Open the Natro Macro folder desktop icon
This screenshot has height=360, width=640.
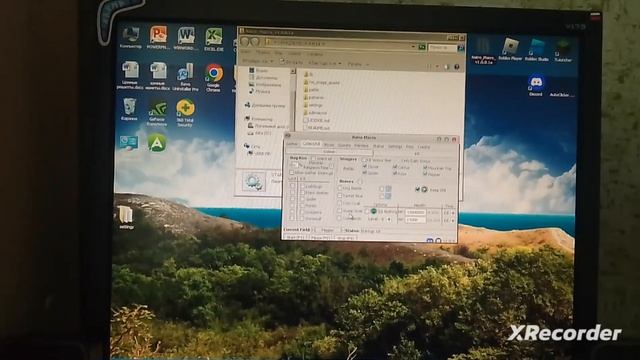pos(482,51)
